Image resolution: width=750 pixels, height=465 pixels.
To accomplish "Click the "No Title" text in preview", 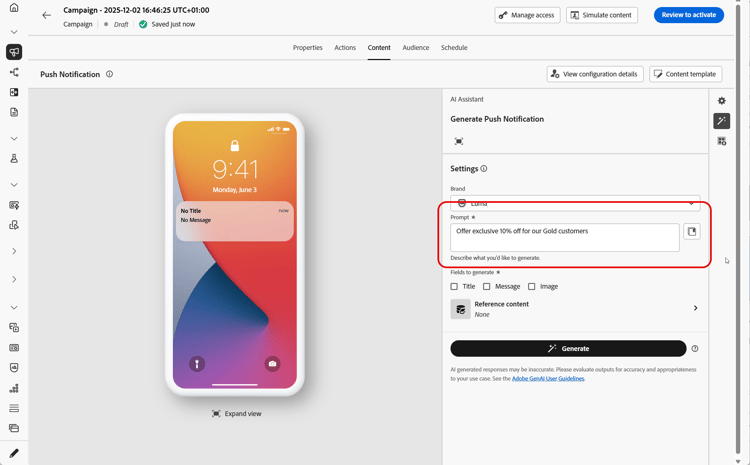I will 191,210.
